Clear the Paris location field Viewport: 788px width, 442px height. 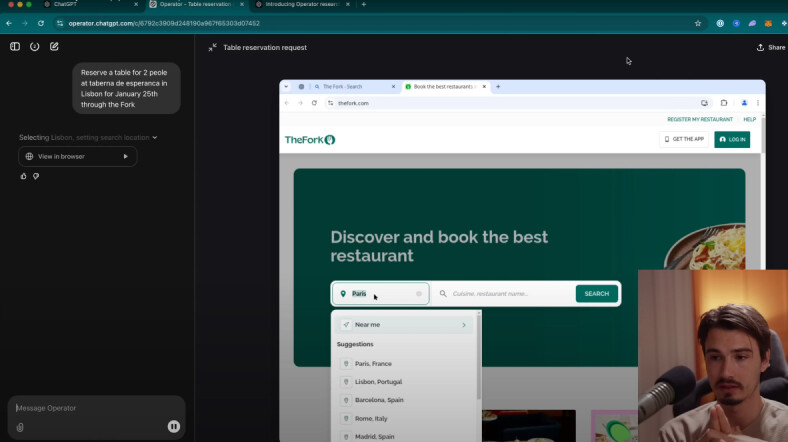pos(419,294)
